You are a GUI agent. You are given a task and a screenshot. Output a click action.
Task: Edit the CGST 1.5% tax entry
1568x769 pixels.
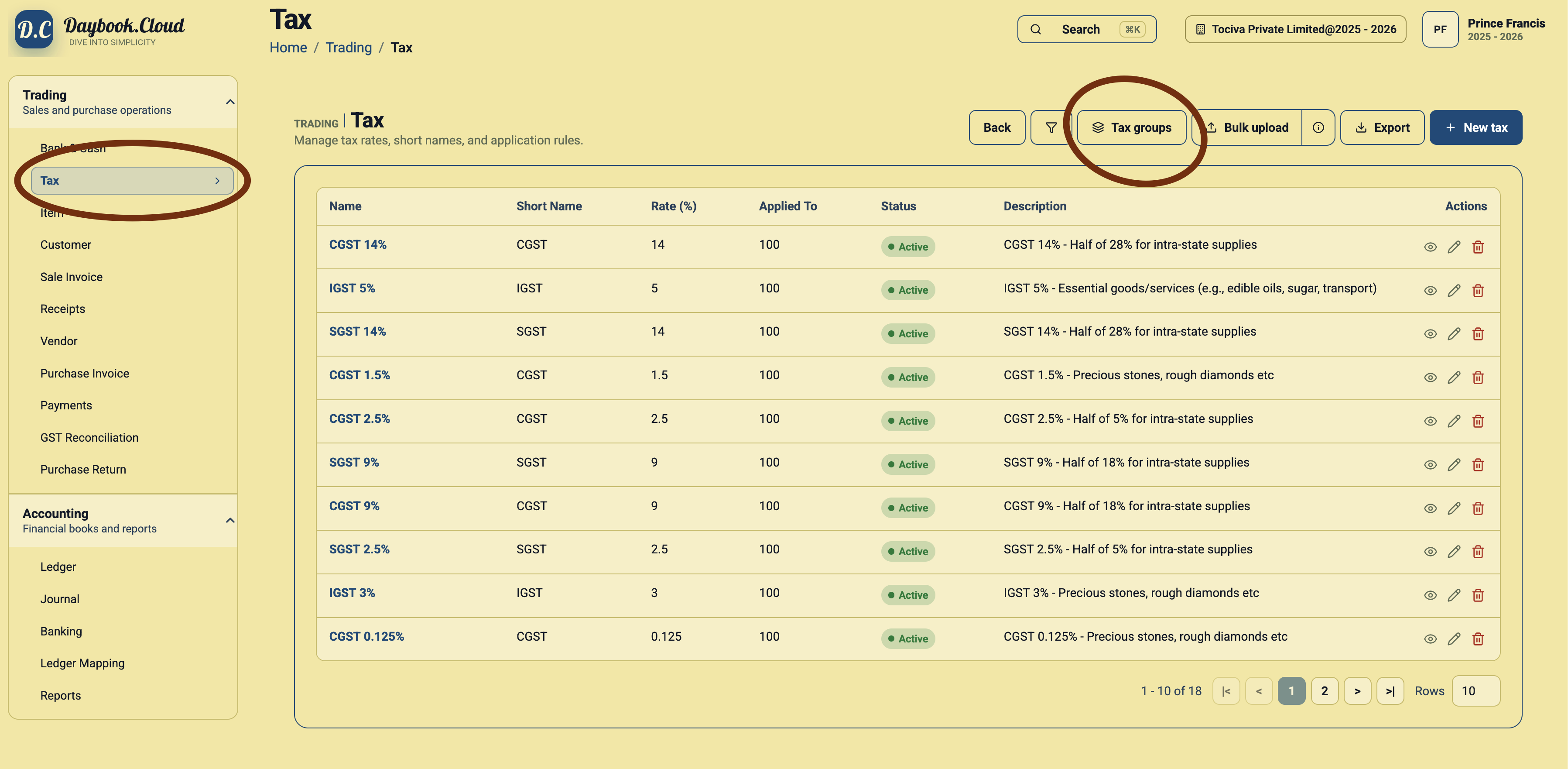[1454, 378]
